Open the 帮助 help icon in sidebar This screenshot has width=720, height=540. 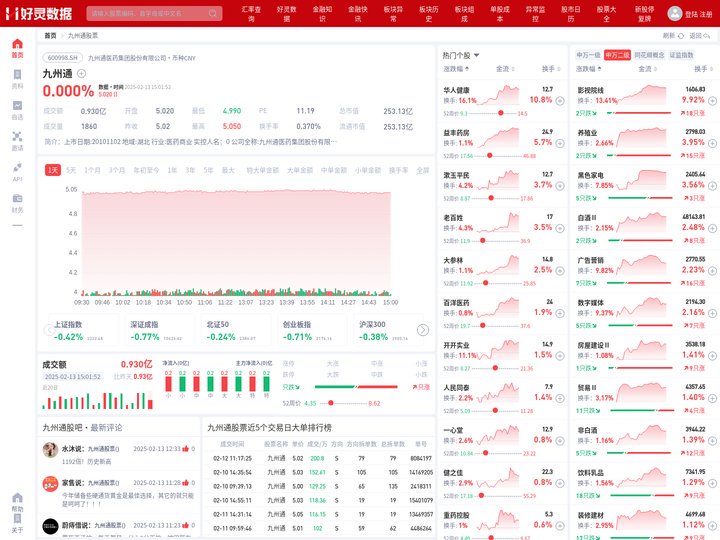pyautogui.click(x=17, y=498)
